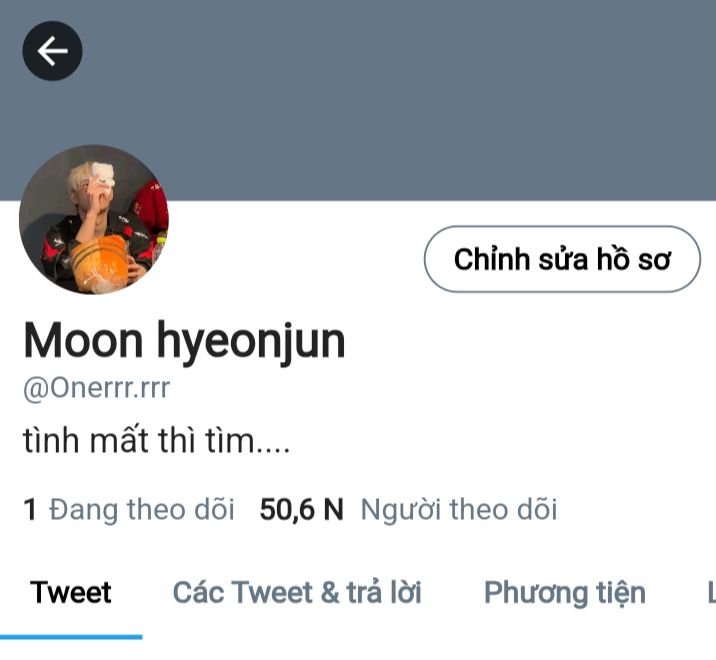Select the Tweet tab

click(x=71, y=592)
